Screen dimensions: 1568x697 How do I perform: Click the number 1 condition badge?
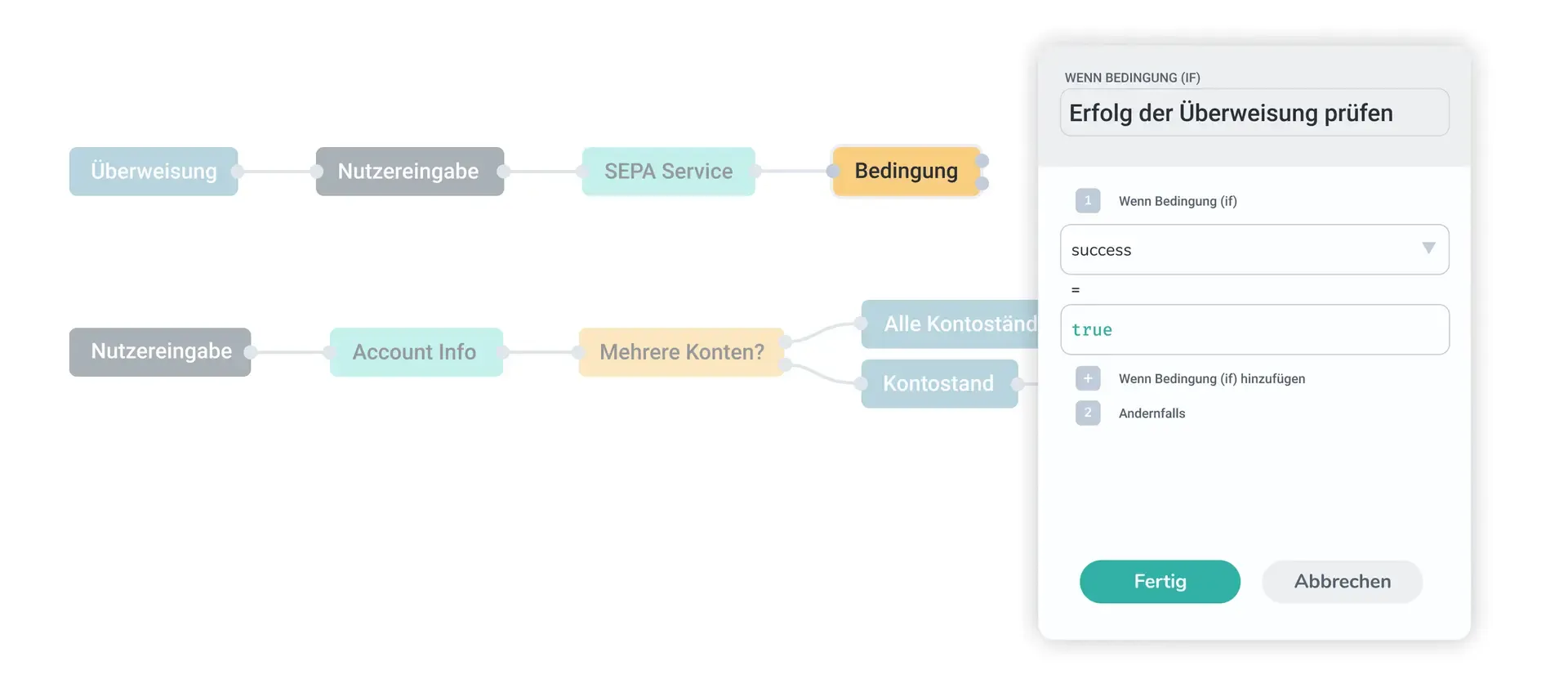pos(1088,200)
